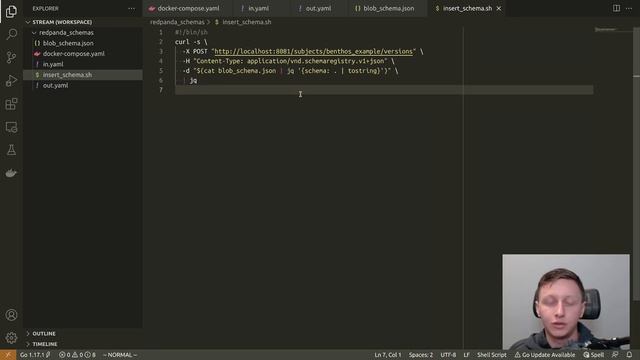Click the curl -s line in editor
Screen dimensions: 640x360
point(191,42)
